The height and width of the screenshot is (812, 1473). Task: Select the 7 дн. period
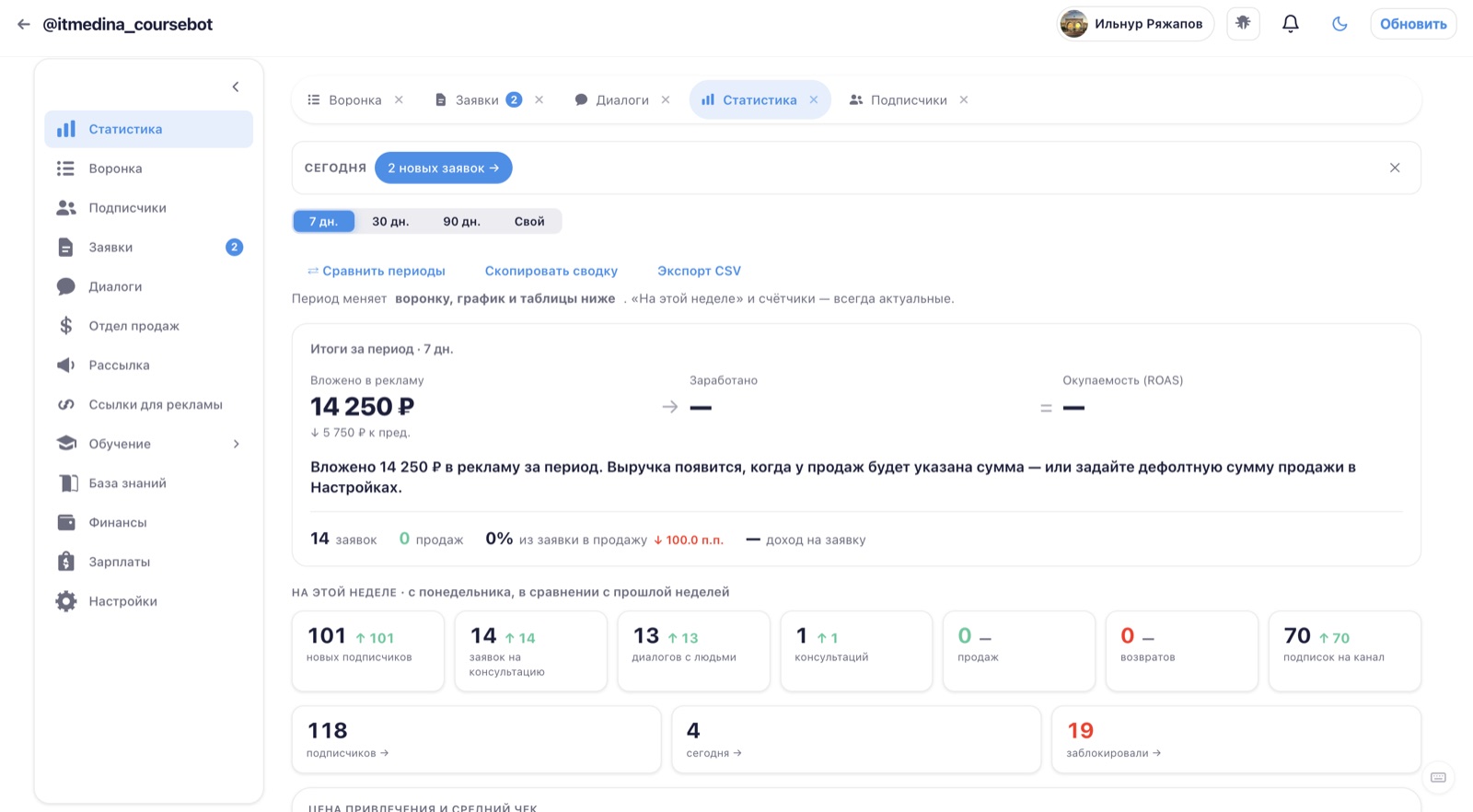point(324,221)
